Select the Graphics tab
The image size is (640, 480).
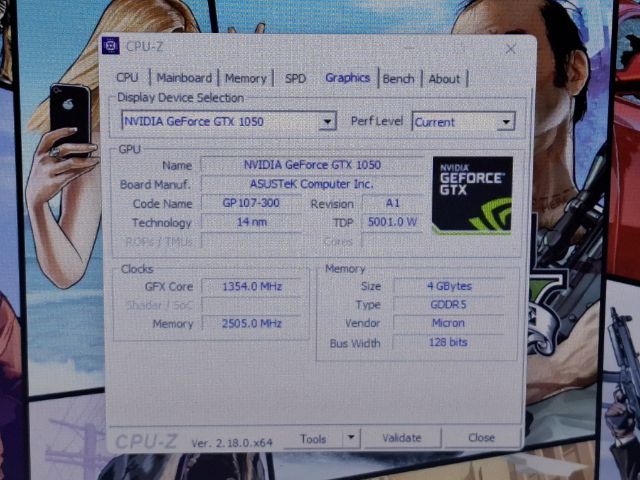(x=347, y=78)
